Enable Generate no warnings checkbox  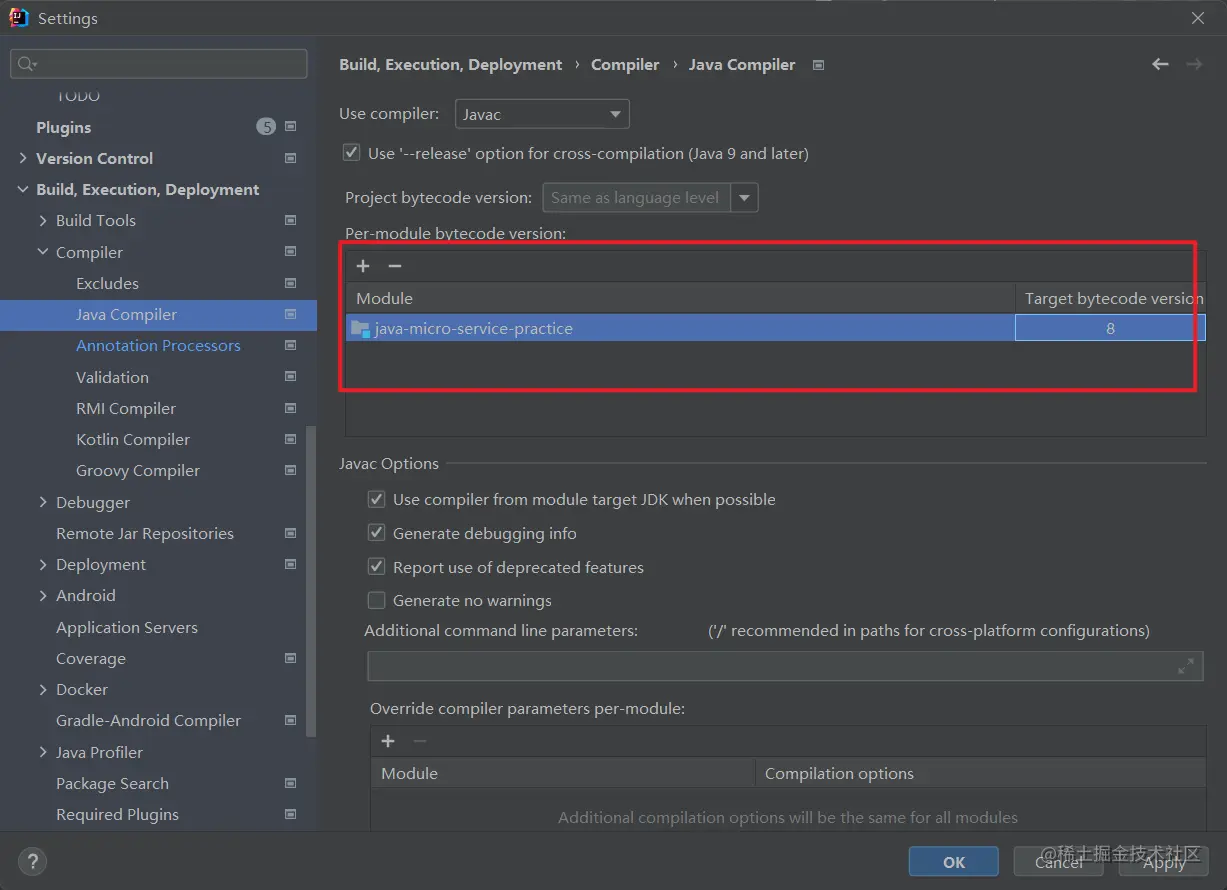(377, 600)
